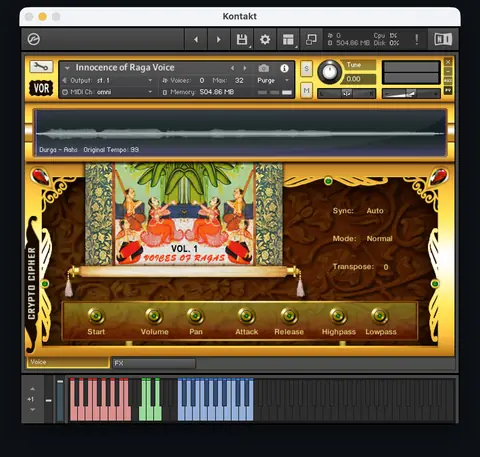Toggle the PV button in header

pos(448,90)
